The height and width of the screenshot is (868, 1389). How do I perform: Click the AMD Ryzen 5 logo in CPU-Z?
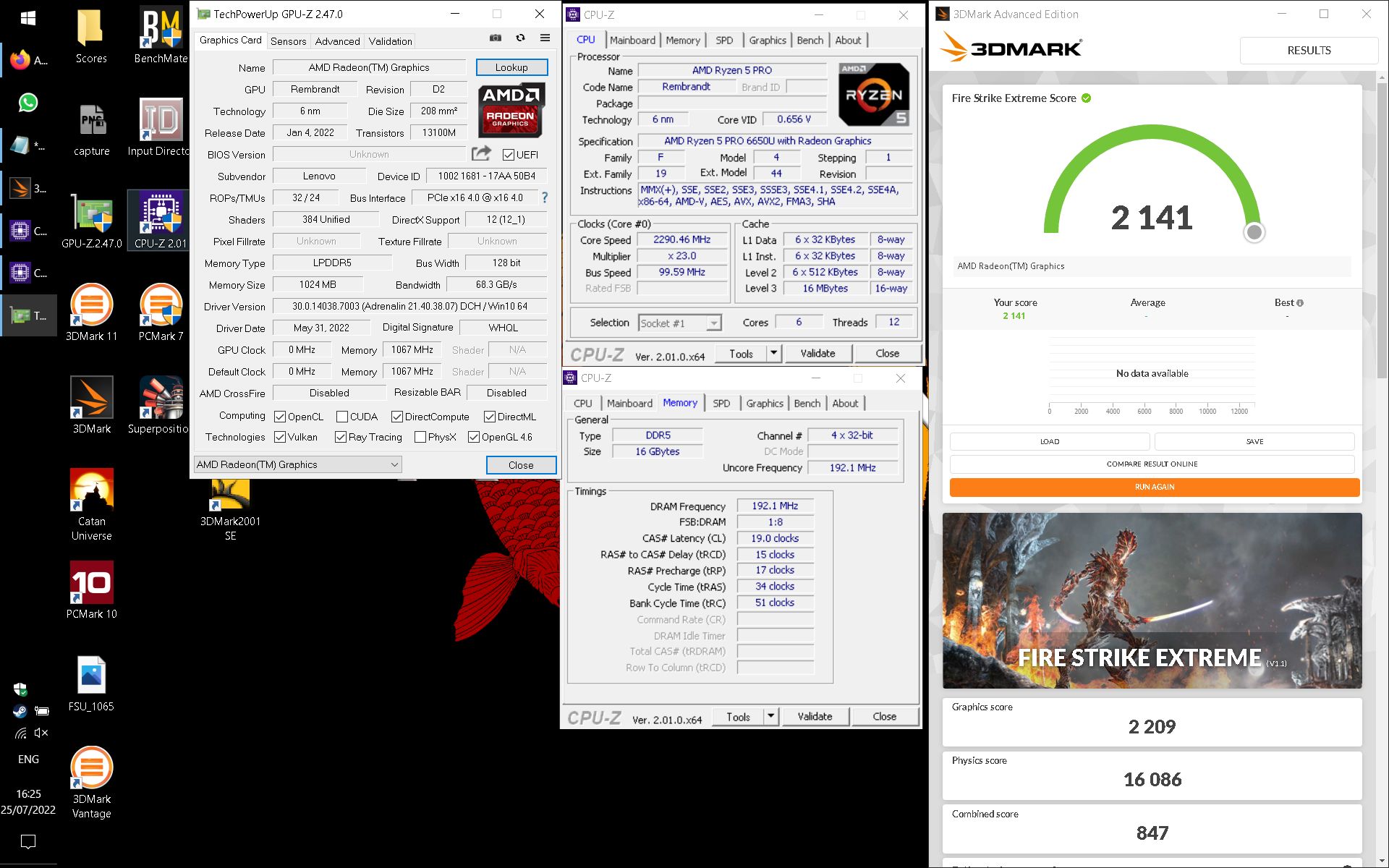click(873, 95)
